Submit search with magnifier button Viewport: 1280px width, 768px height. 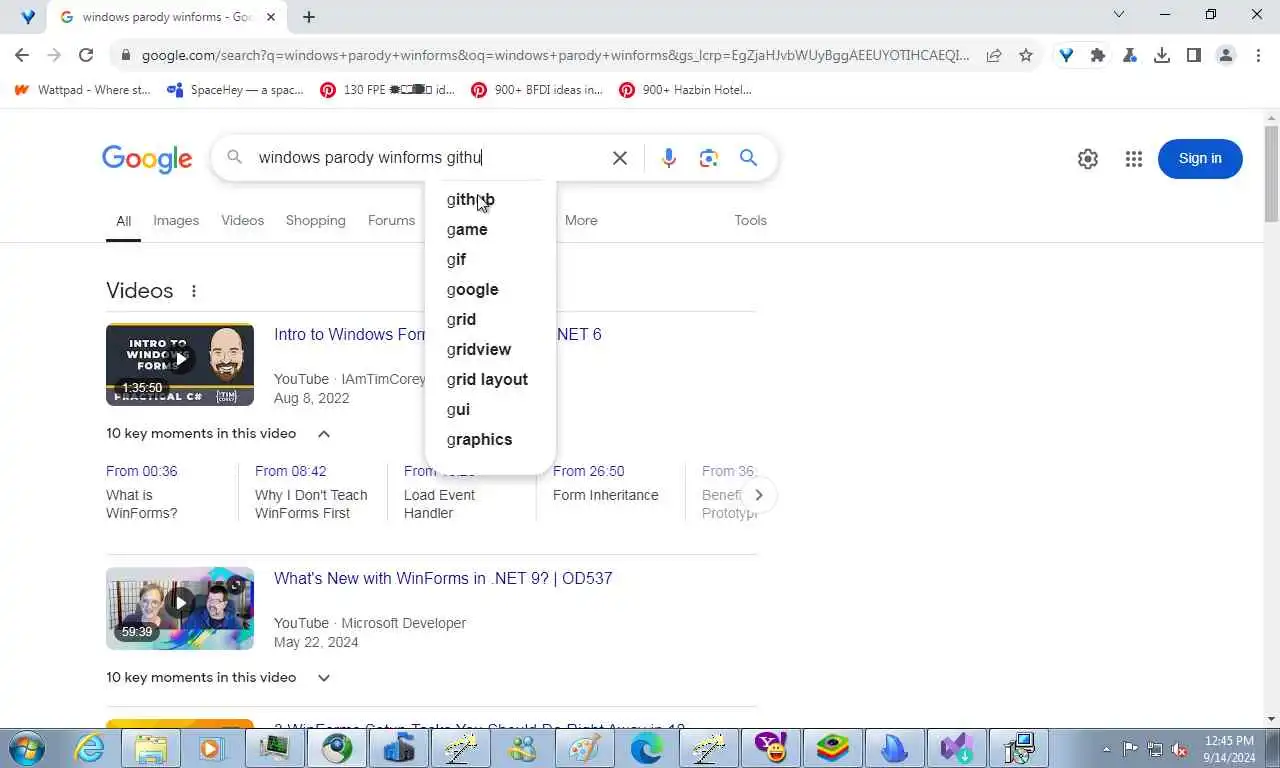pos(748,158)
